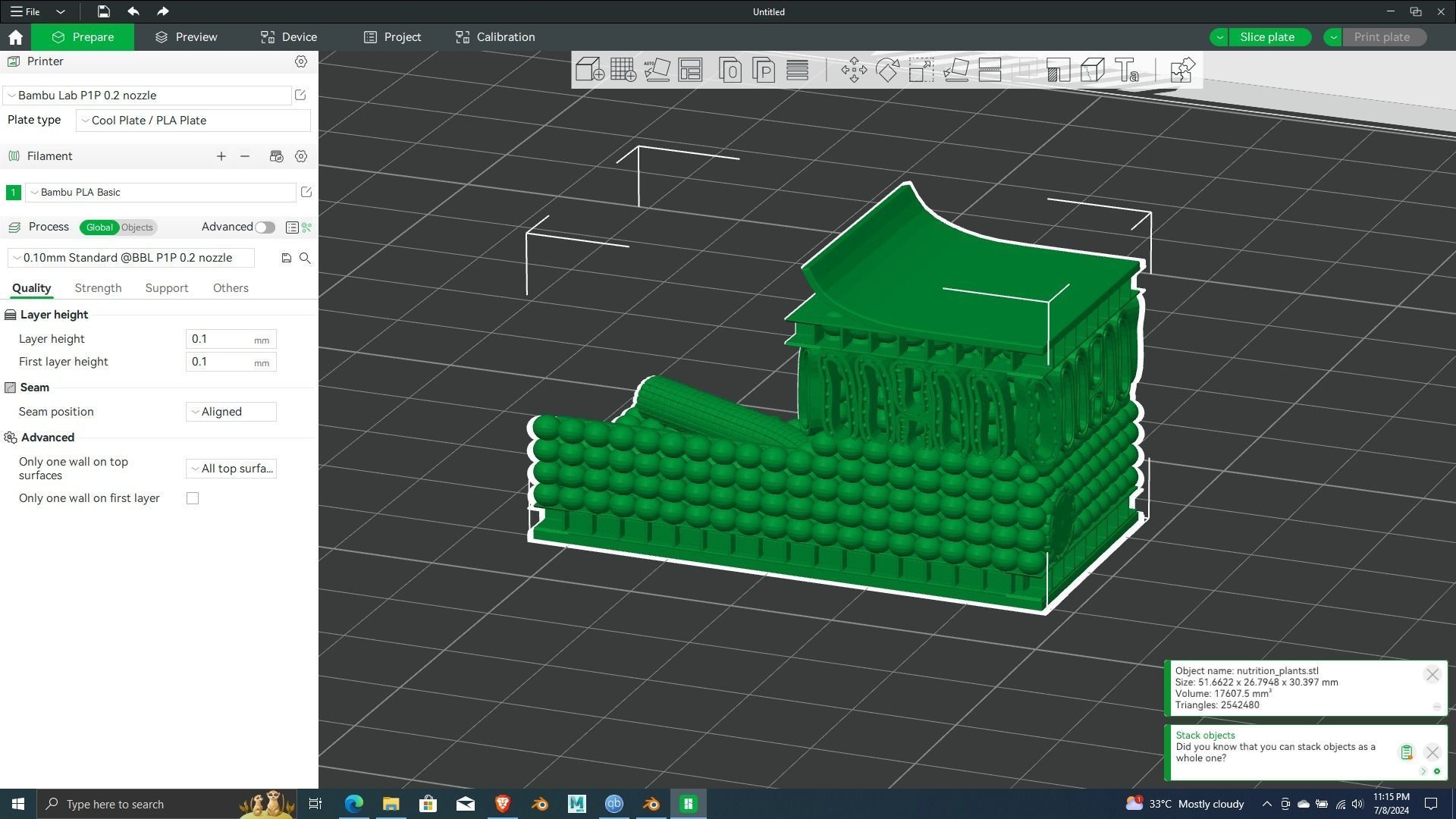Toggle the Advanced settings switch
The height and width of the screenshot is (819, 1456).
coord(265,227)
